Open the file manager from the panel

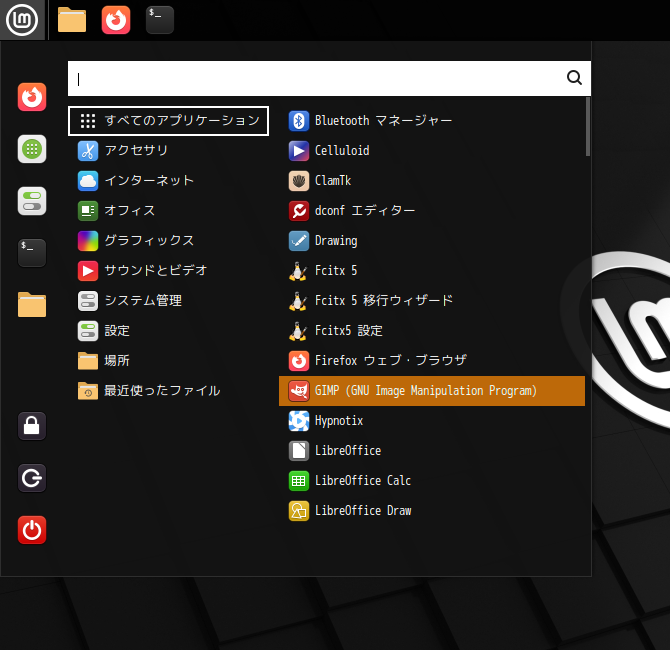[72, 20]
